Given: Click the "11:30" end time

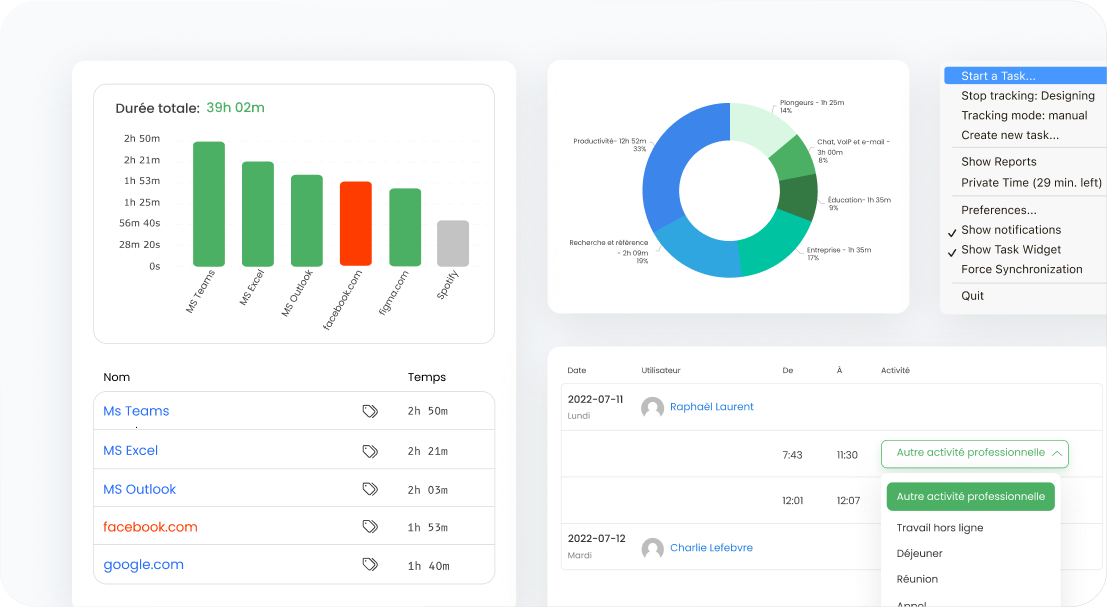Looking at the screenshot, I should [x=847, y=455].
